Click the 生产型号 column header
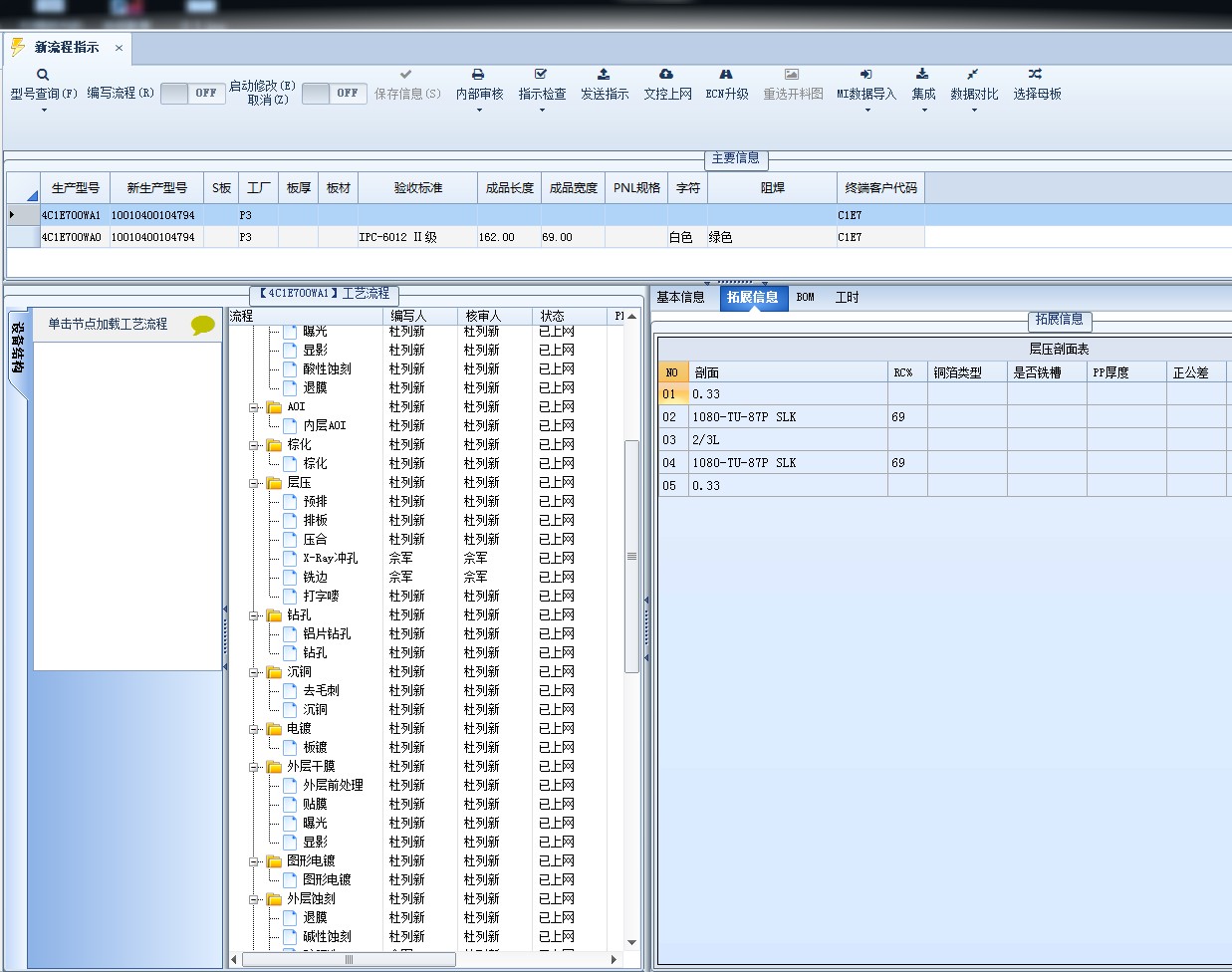The height and width of the screenshot is (972, 1232). [75, 188]
